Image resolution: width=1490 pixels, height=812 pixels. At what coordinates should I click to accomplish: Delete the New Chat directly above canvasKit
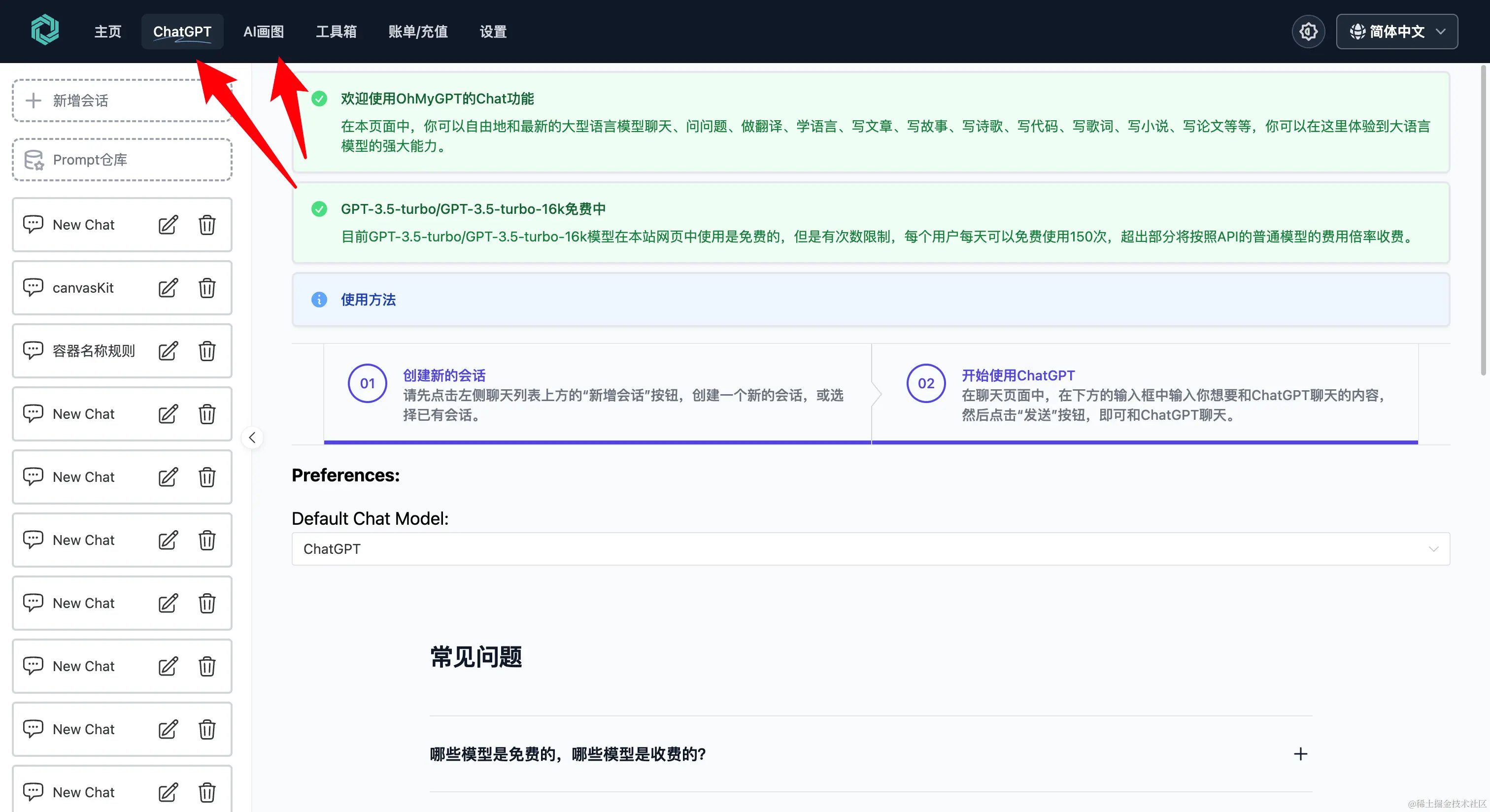(x=207, y=225)
